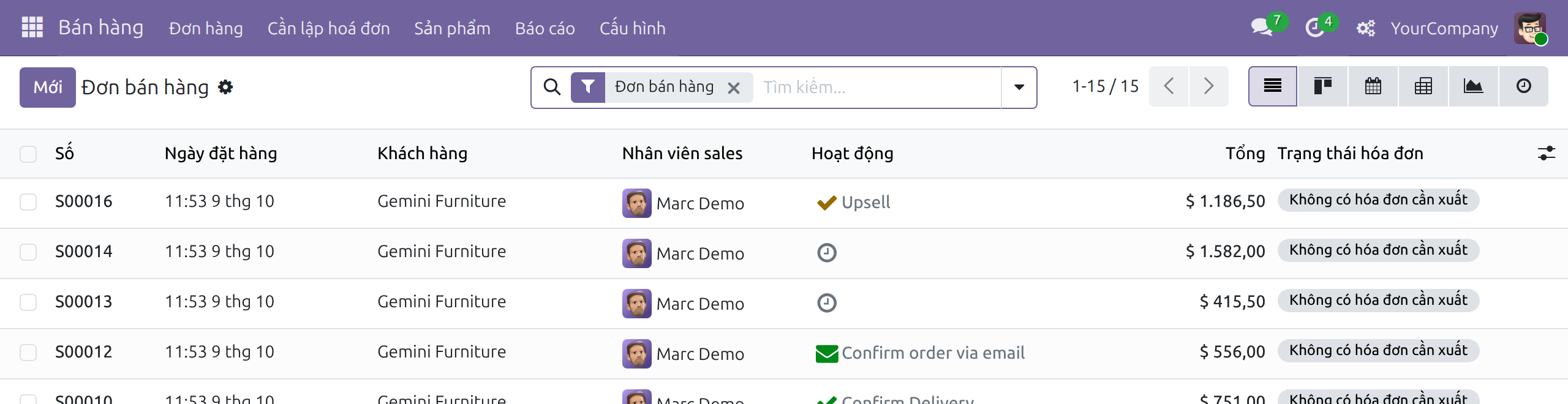Screen dimensions: 1568x404
Task: Click Confirm order via email activity text
Action: click(933, 353)
